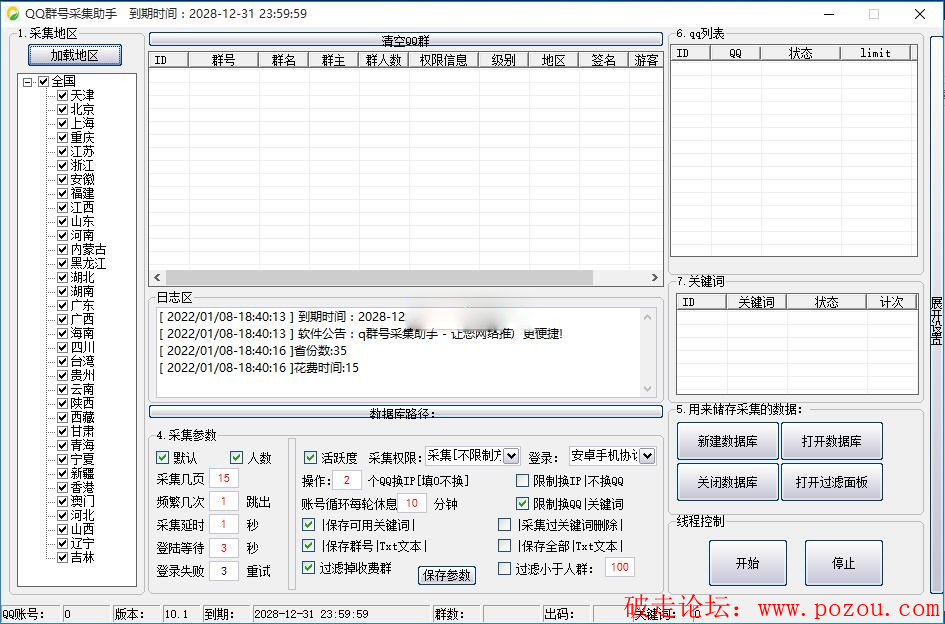The height and width of the screenshot is (624, 945).
Task: Sort by 权限信息 column header
Action: [444, 60]
